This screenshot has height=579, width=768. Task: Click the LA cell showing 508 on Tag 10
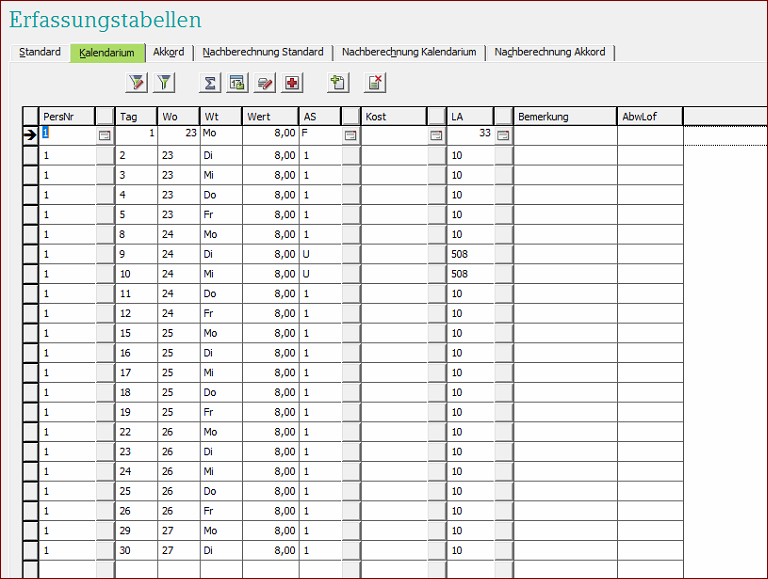pyautogui.click(x=470, y=274)
